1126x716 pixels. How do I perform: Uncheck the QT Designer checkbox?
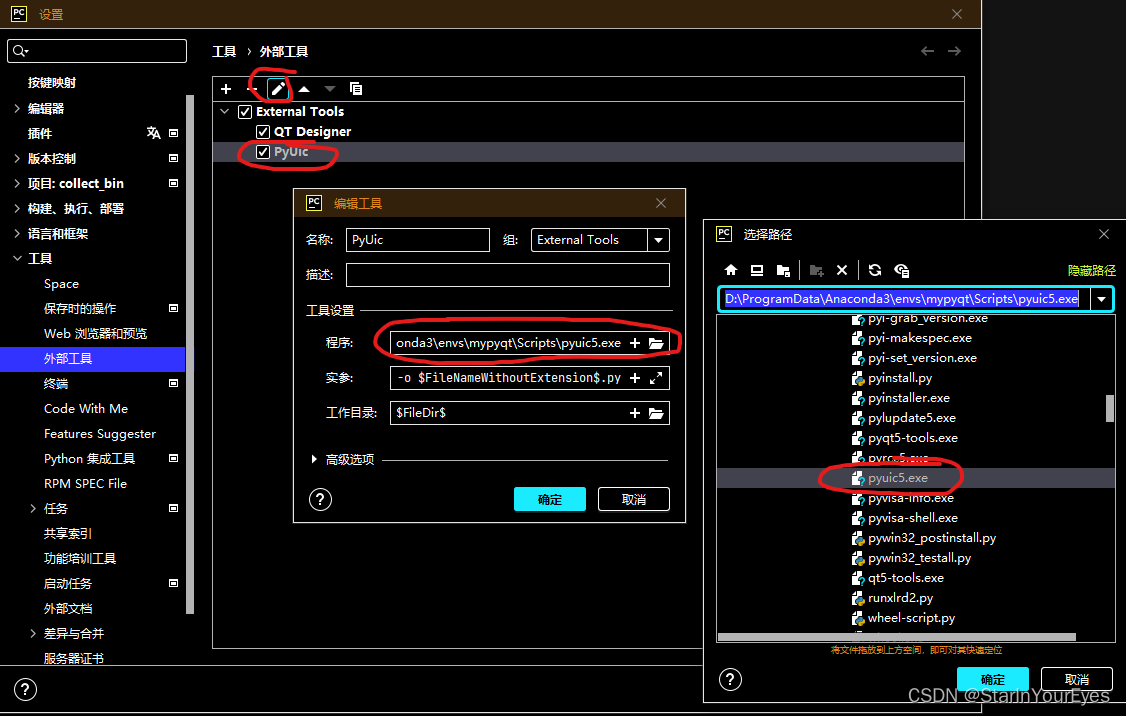point(265,131)
